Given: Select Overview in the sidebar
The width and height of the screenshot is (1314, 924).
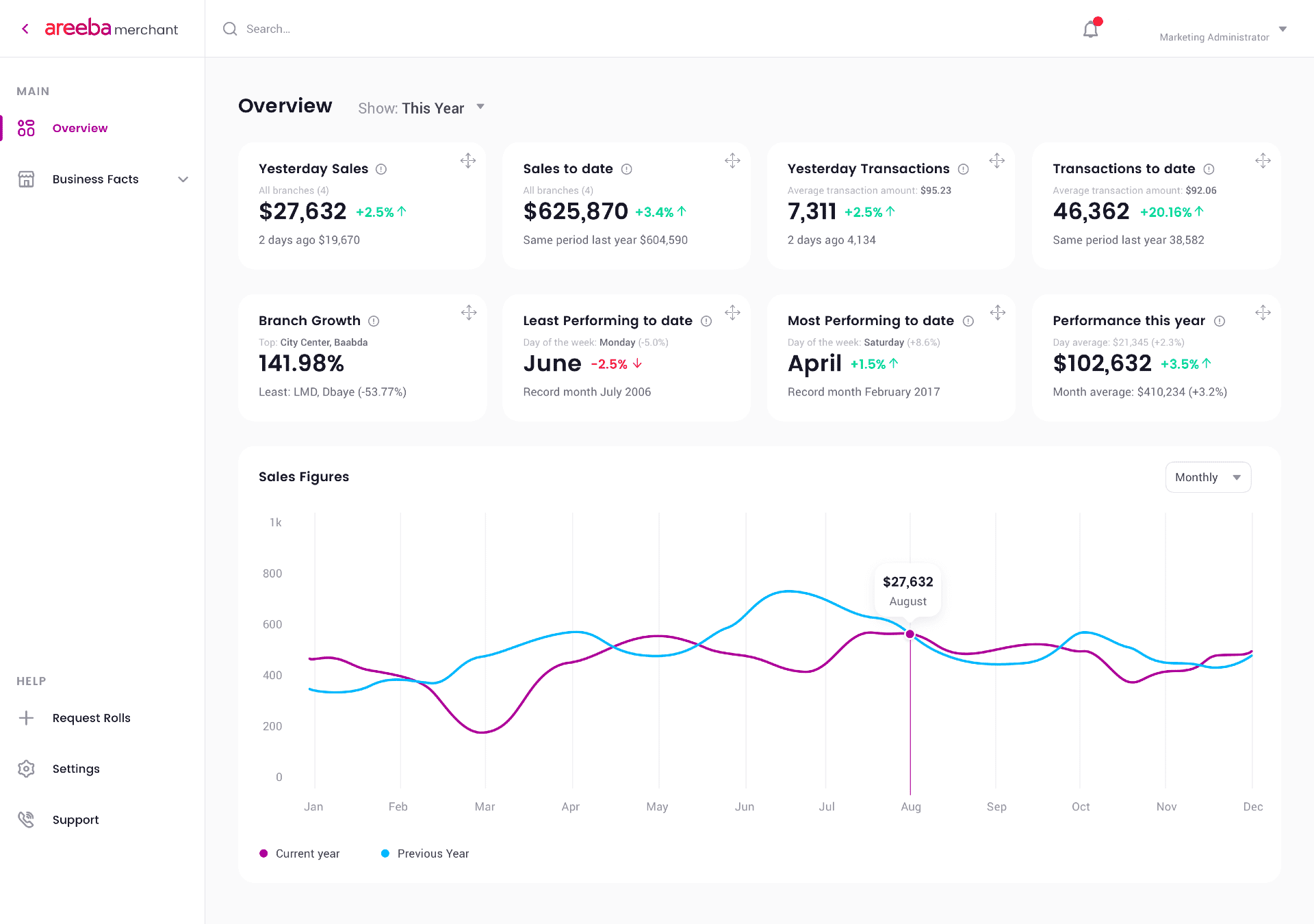Looking at the screenshot, I should click(79, 128).
